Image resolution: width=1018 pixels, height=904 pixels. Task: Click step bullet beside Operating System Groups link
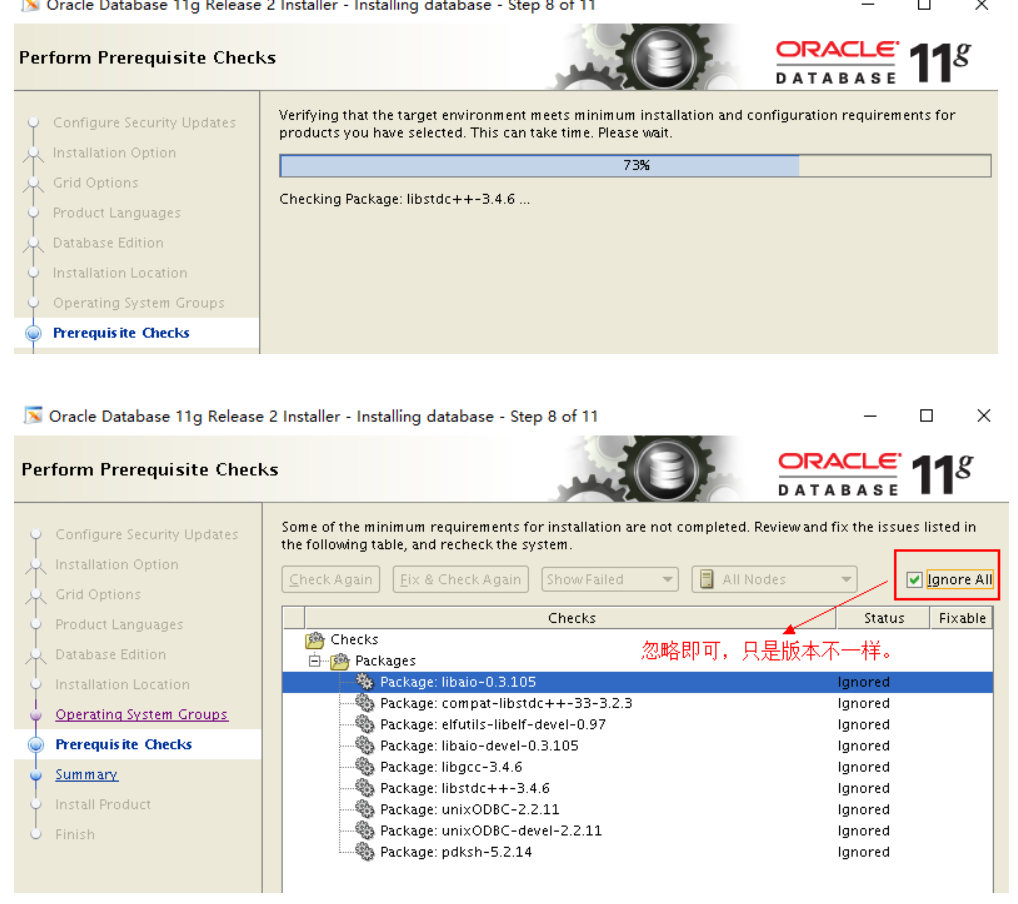pos(36,715)
